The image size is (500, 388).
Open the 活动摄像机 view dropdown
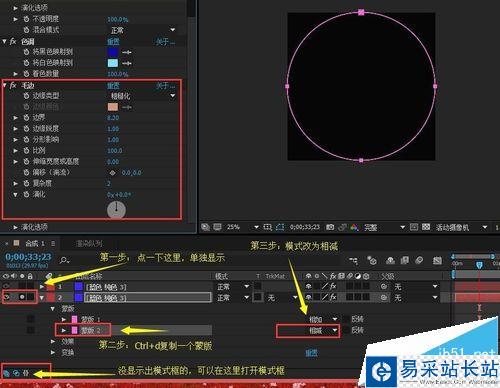tap(462, 227)
